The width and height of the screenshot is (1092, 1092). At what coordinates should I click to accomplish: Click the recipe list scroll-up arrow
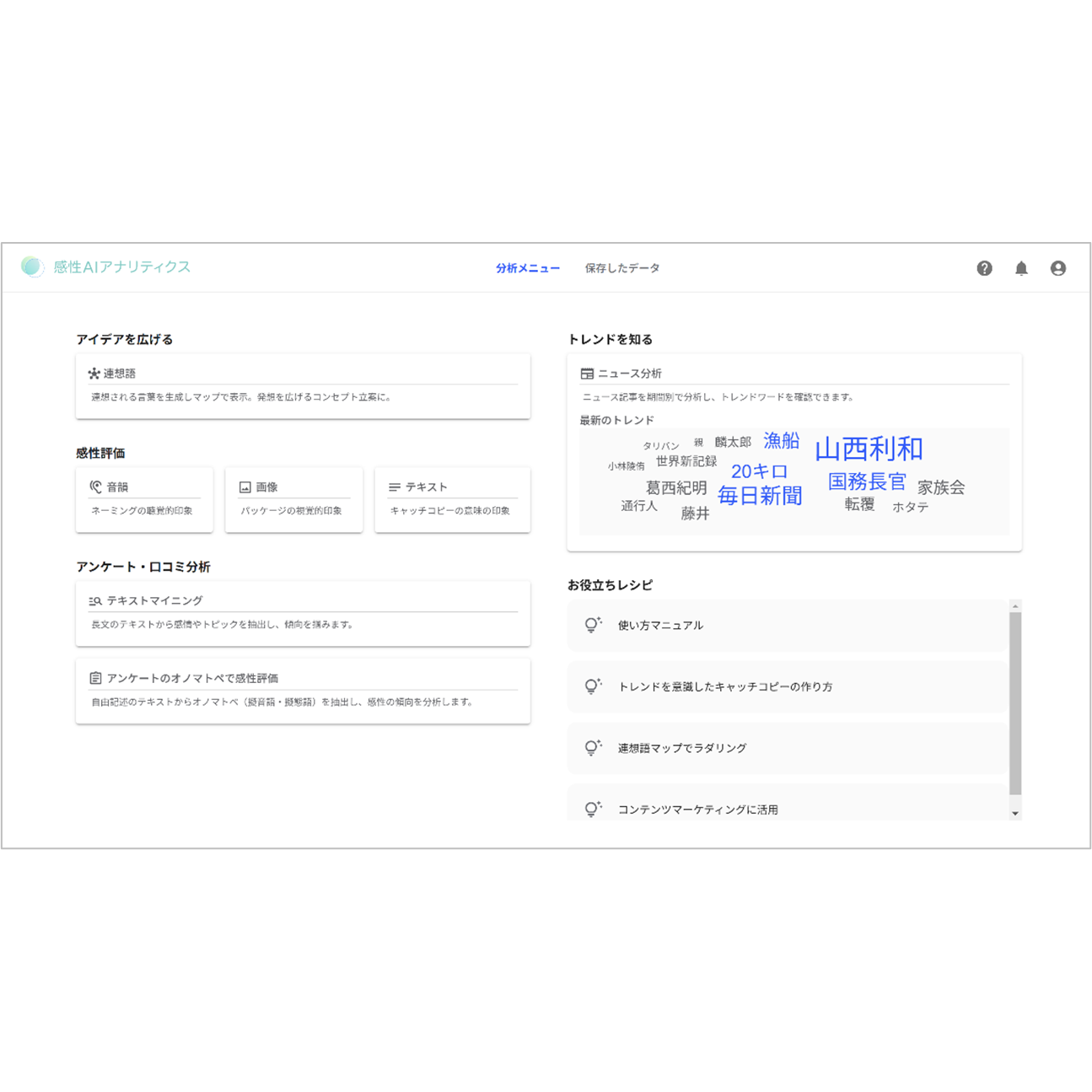click(1015, 606)
